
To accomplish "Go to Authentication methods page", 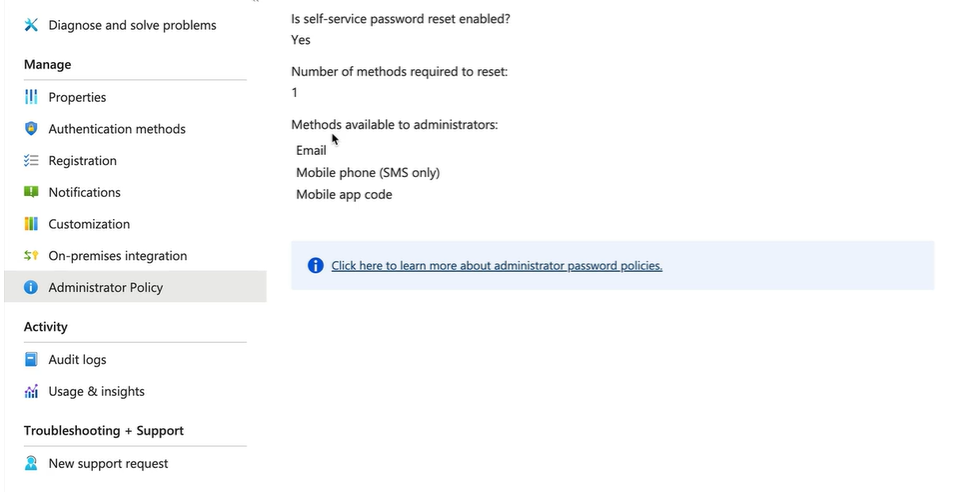I will pos(117,129).
